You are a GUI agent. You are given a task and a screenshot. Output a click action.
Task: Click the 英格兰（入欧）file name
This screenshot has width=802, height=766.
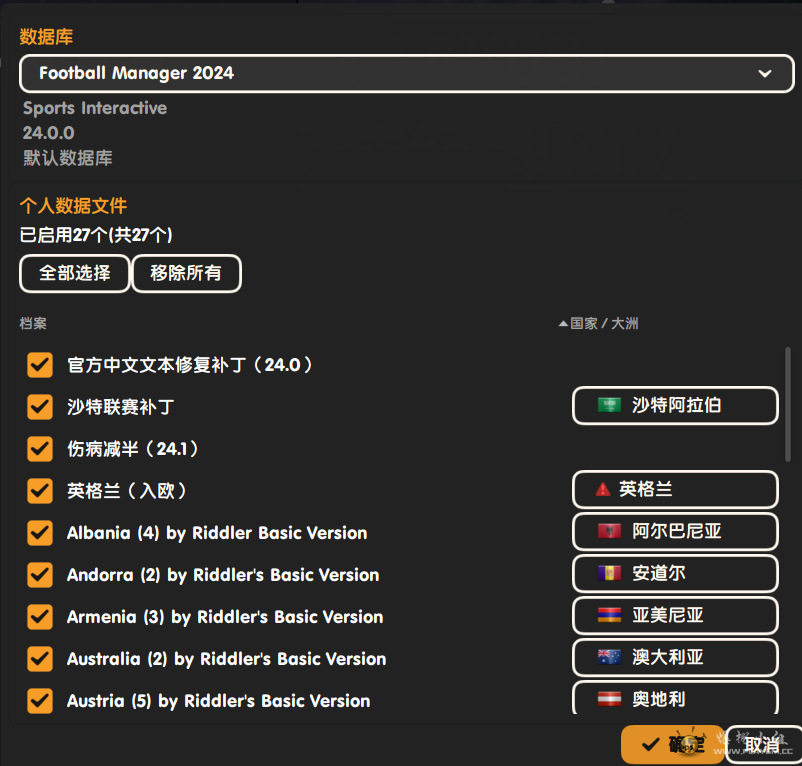click(127, 491)
